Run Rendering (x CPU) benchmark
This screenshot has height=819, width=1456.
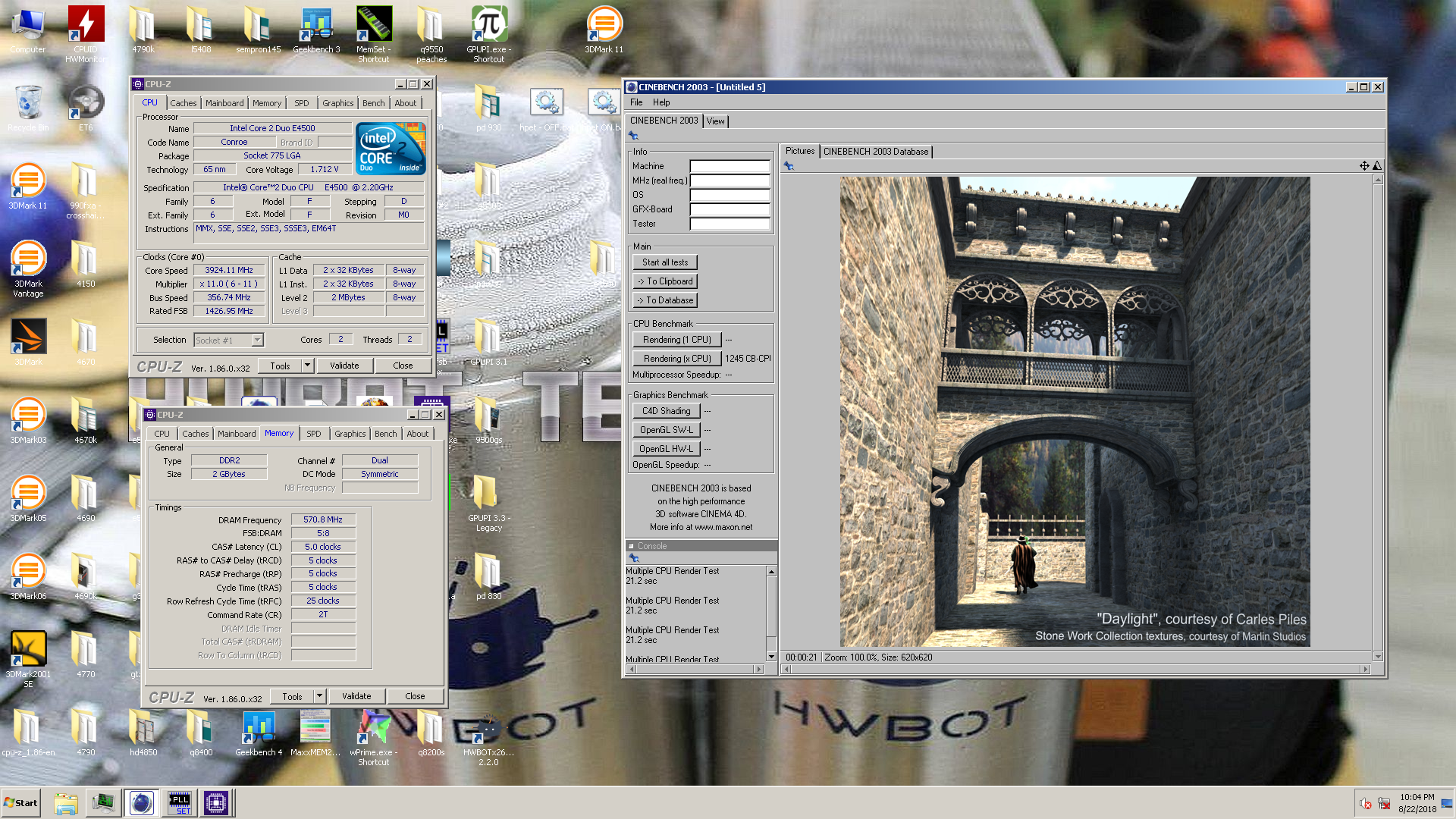coord(677,359)
